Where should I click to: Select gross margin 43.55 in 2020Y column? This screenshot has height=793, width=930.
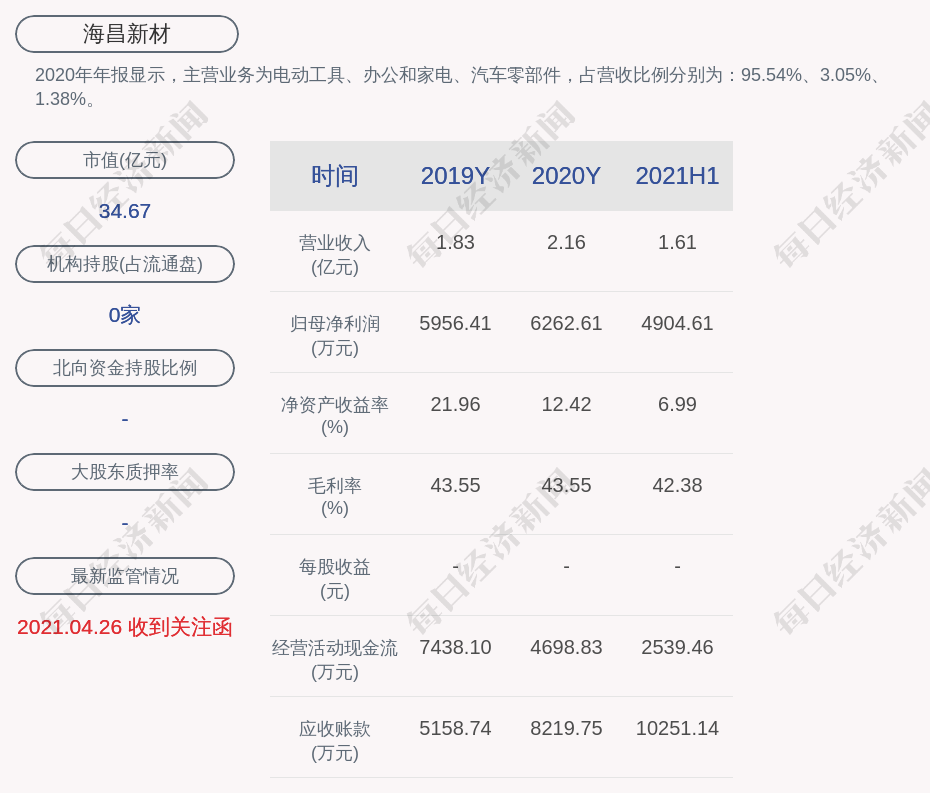pos(566,485)
